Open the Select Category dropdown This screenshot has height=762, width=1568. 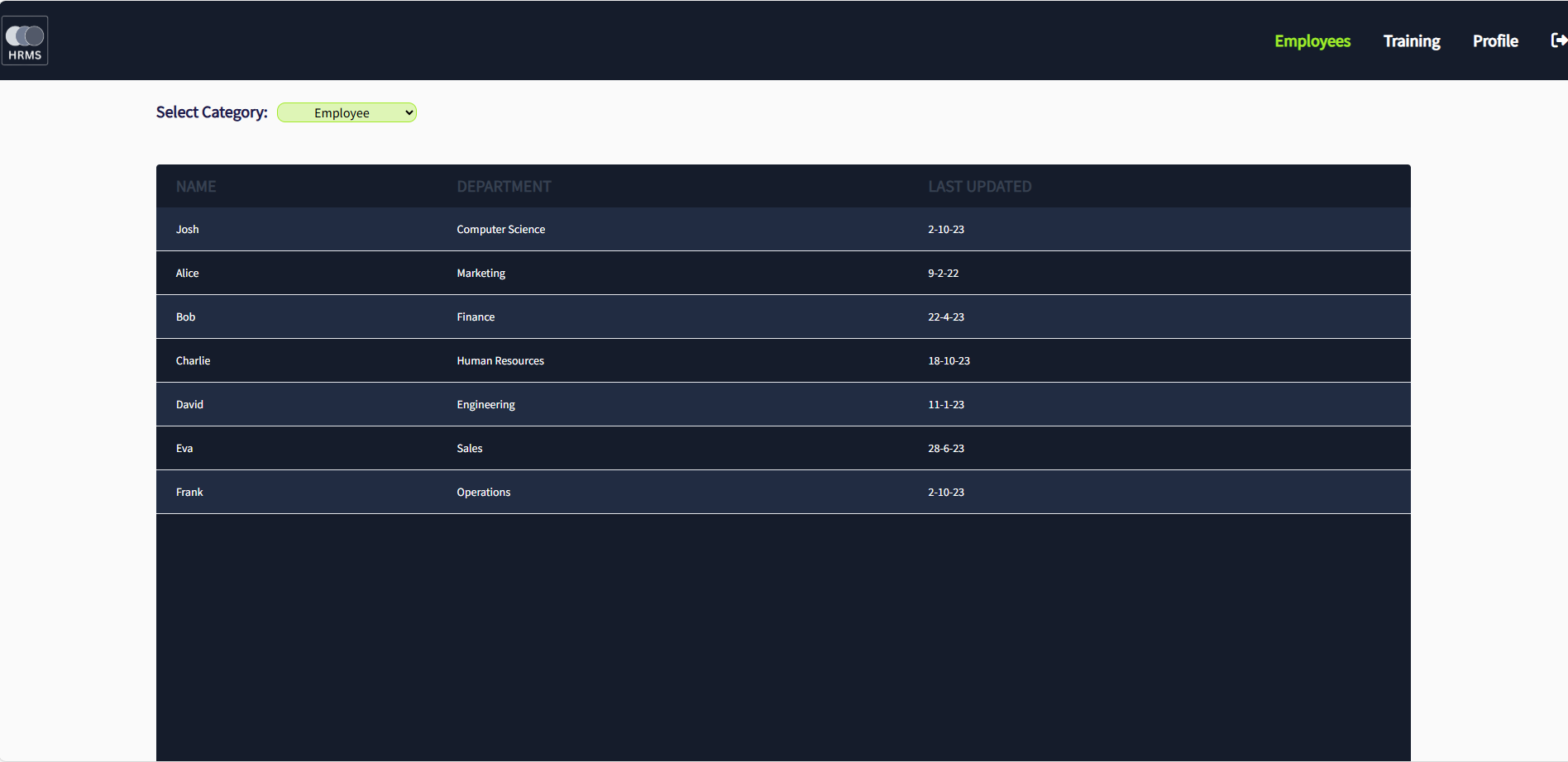[x=347, y=112]
